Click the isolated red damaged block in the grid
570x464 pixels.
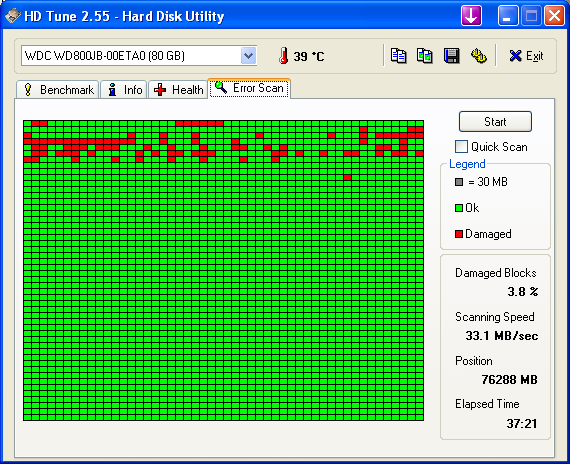tap(348, 177)
